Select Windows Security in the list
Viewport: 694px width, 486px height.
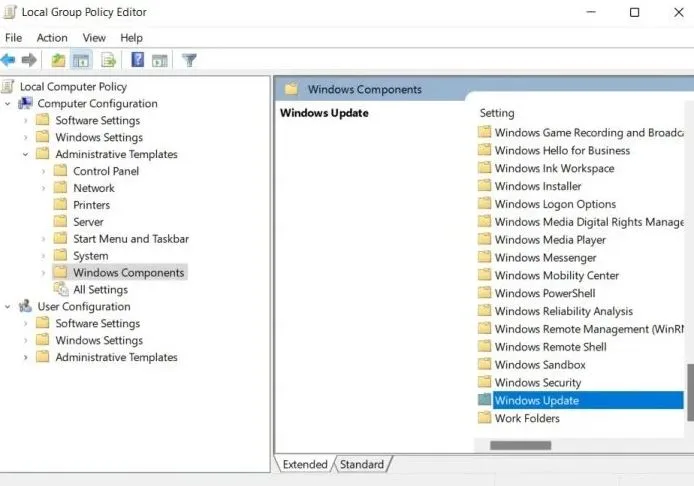click(x=538, y=382)
